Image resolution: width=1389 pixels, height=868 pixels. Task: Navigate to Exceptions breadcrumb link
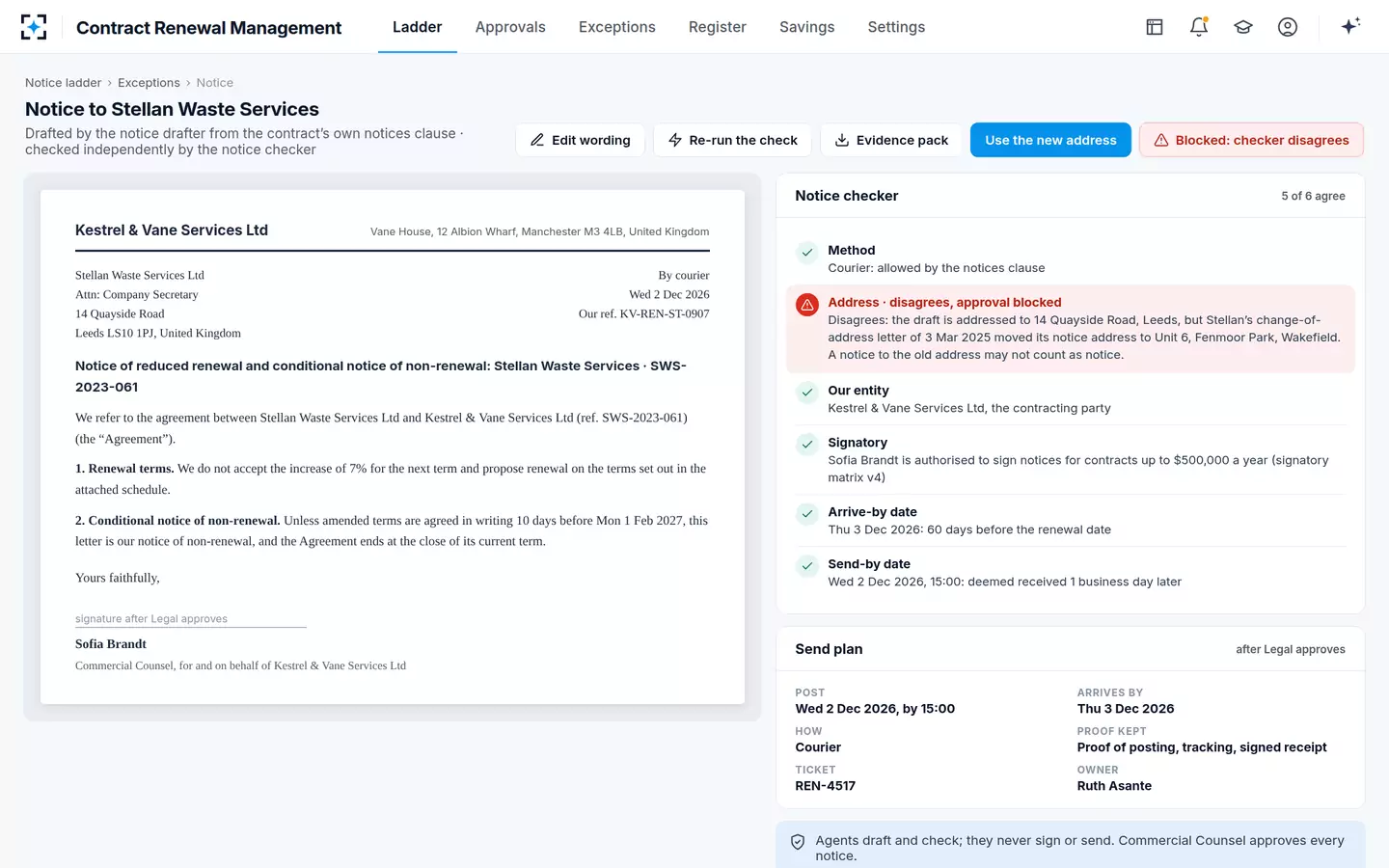pos(149,83)
